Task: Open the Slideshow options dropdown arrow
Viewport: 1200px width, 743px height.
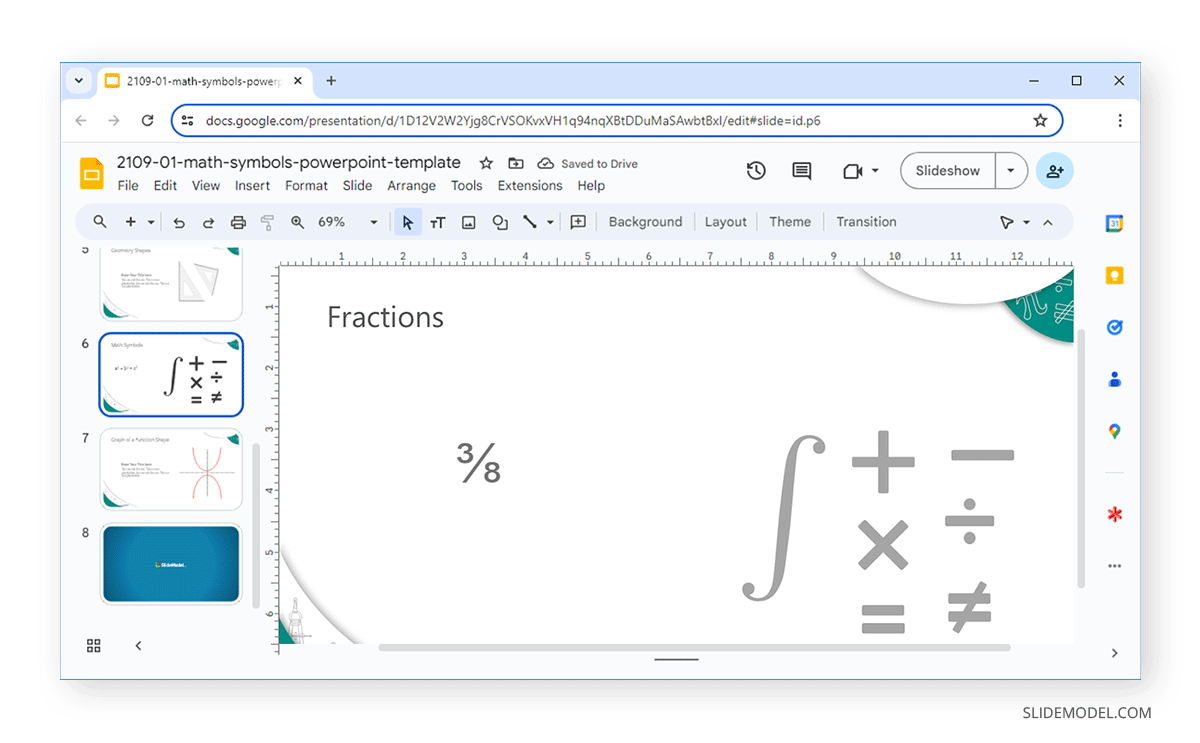Action: pos(1010,170)
